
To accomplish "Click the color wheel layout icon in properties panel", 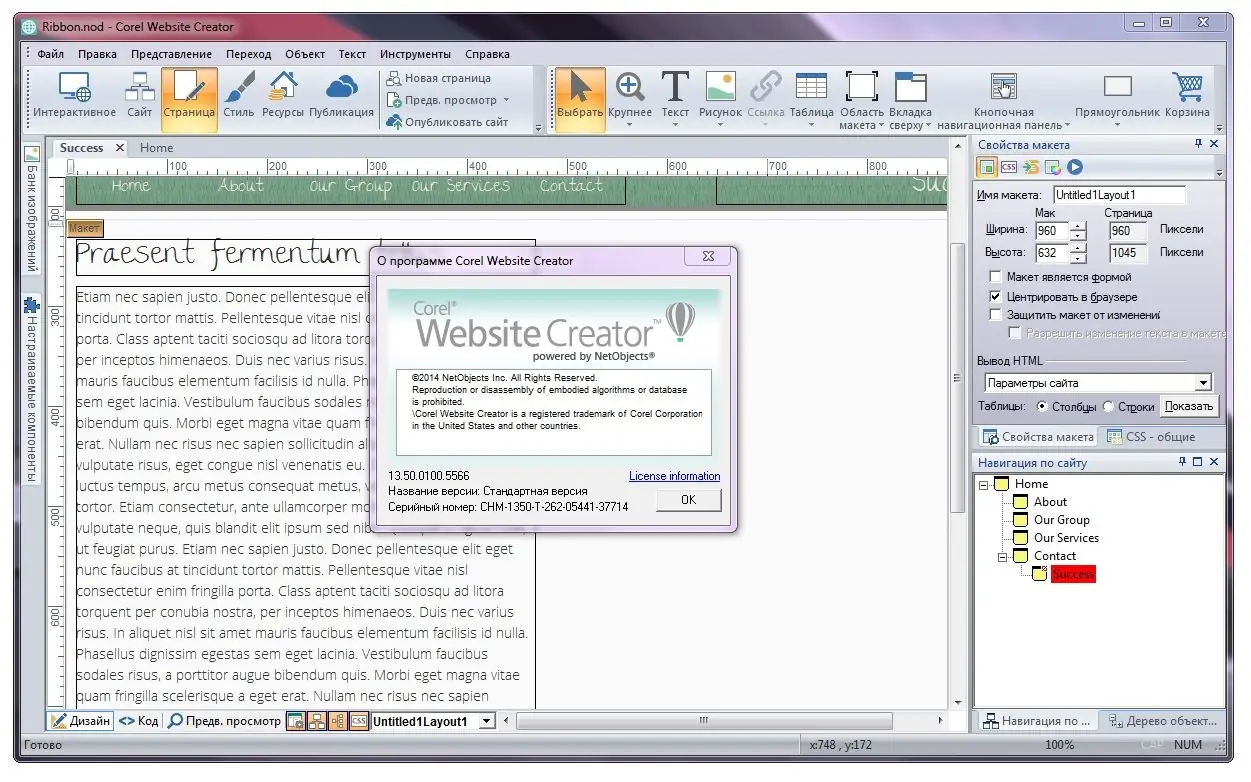I will pos(1053,168).
